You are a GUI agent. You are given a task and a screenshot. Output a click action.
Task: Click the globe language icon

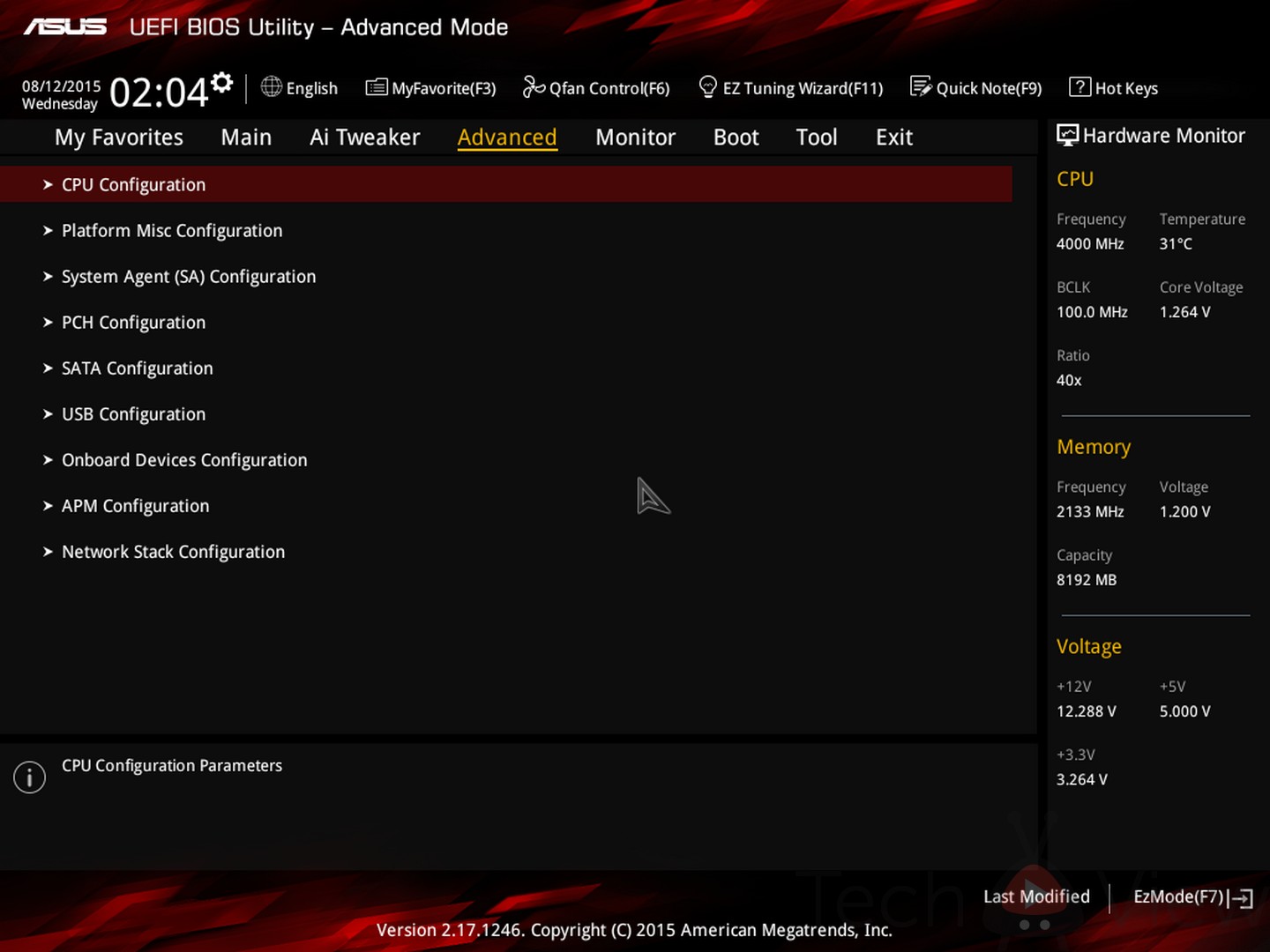(x=272, y=86)
